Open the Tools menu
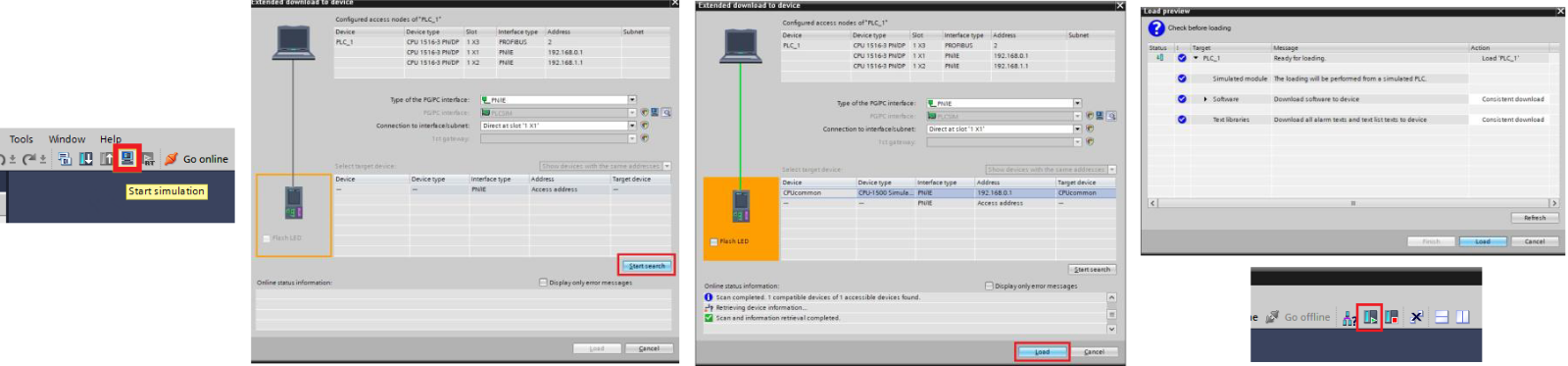 point(22,139)
